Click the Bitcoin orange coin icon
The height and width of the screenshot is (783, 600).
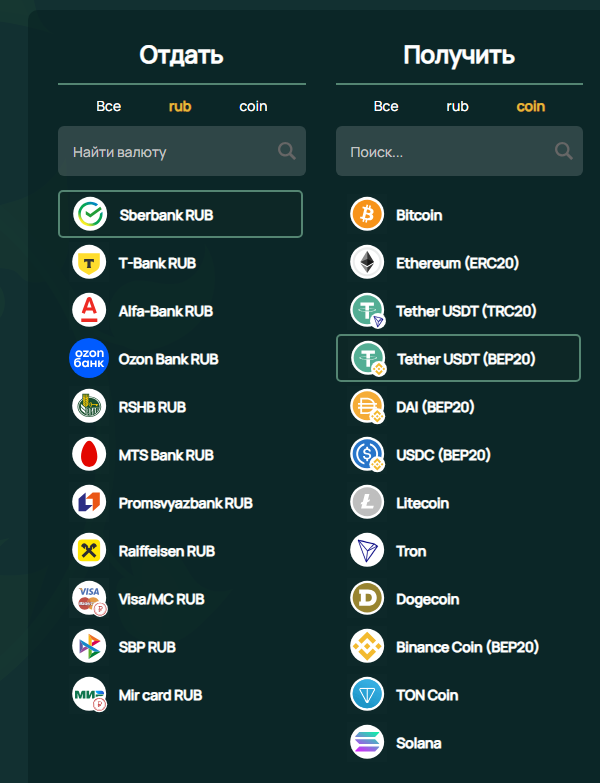point(367,215)
